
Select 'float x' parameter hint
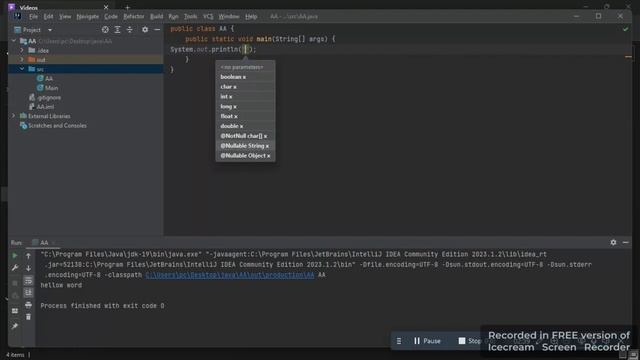[x=245, y=116]
